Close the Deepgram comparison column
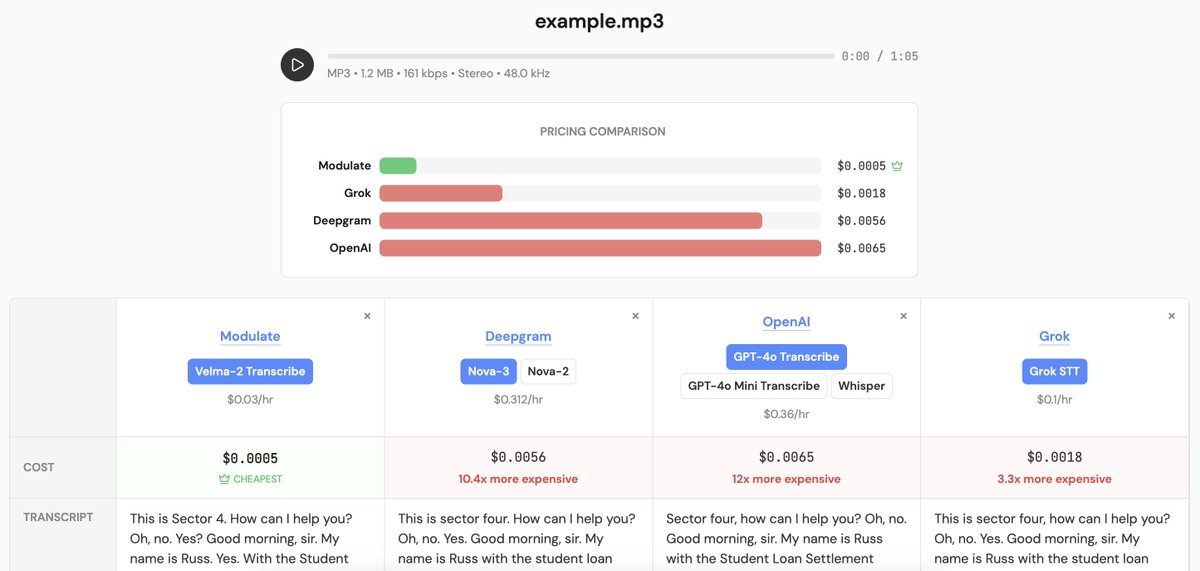Image resolution: width=1200 pixels, height=571 pixels. click(635, 316)
